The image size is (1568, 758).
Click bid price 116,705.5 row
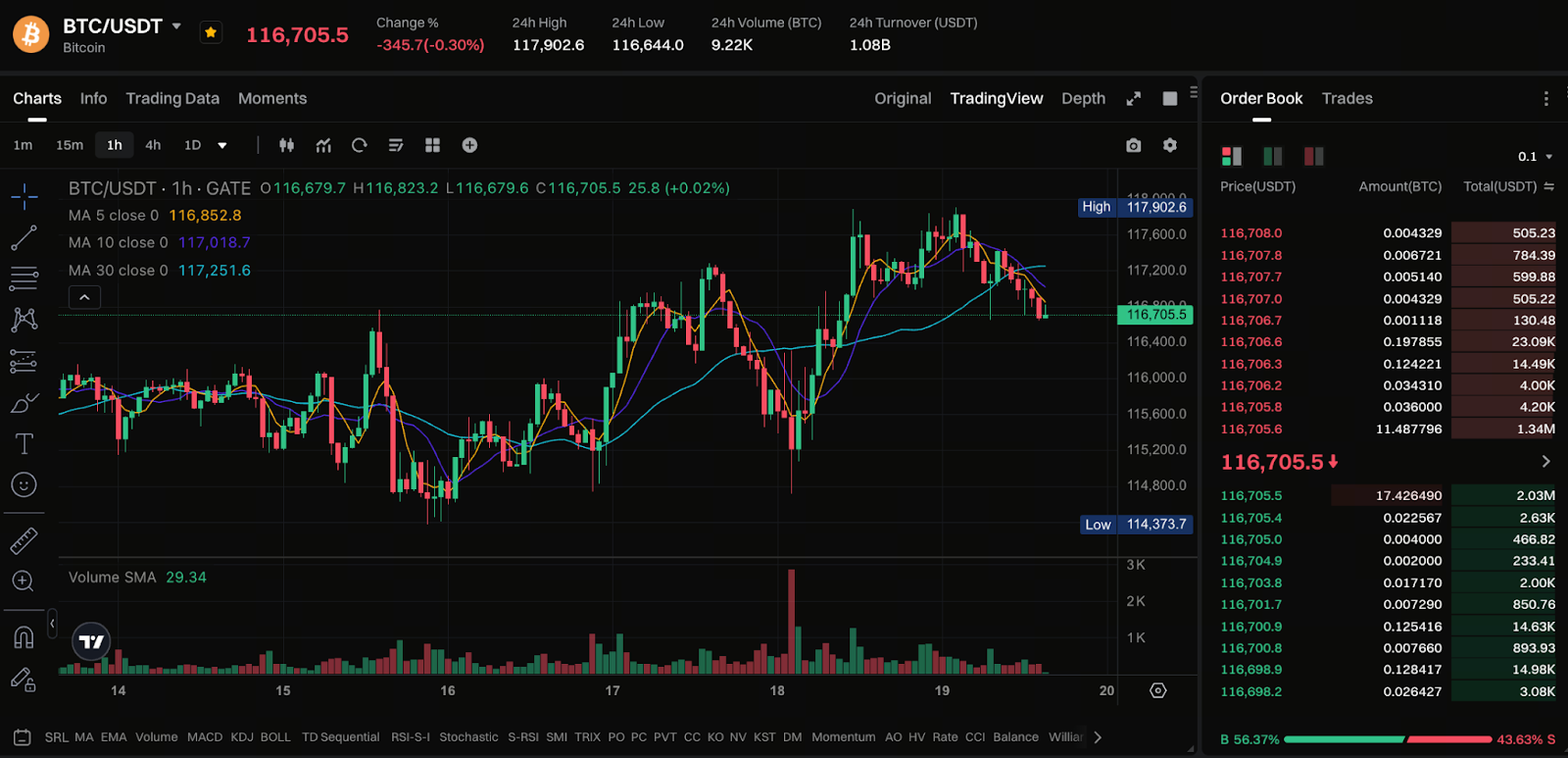[x=1388, y=496]
